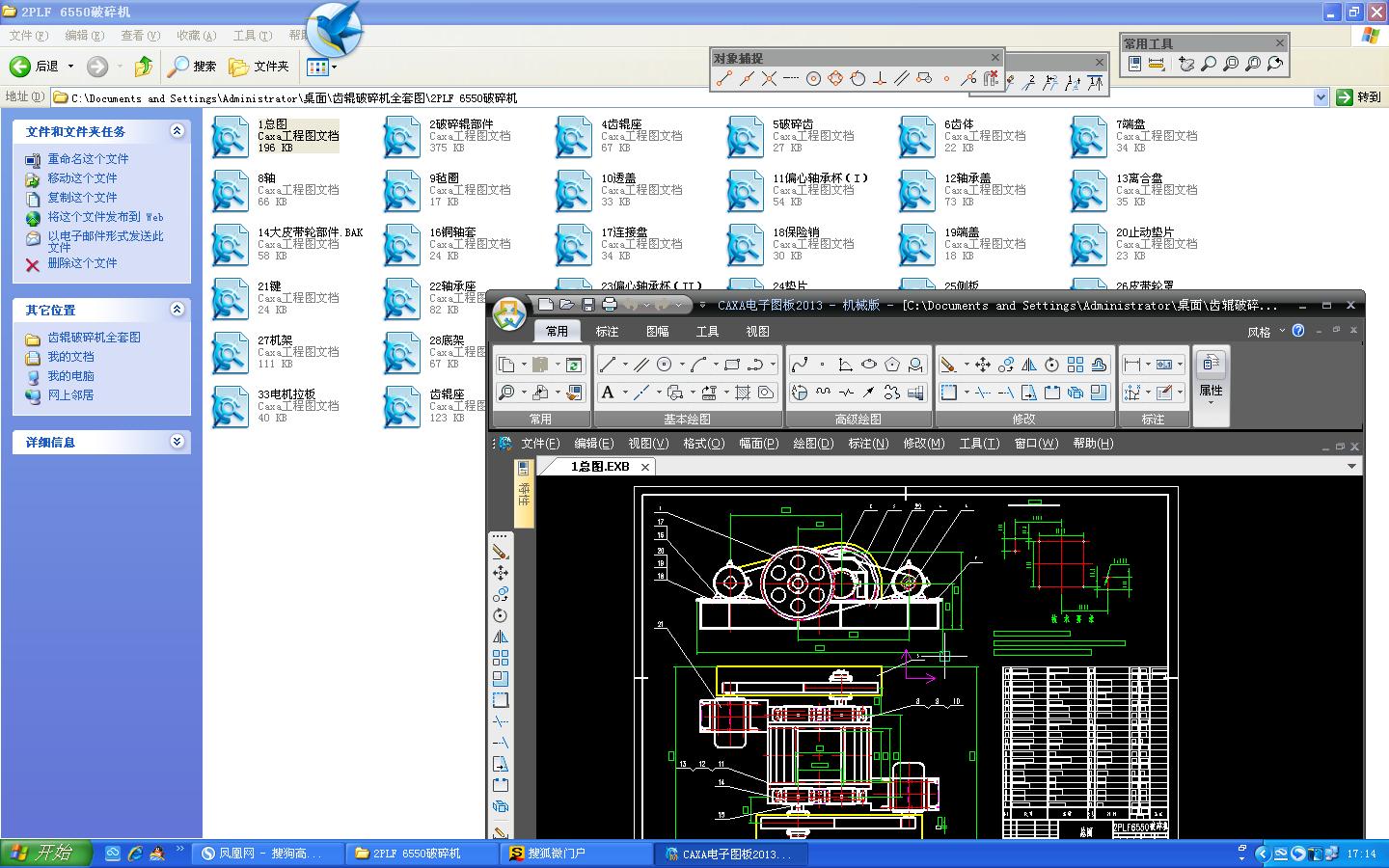Switch to the 标注 ribbon tab

[x=608, y=331]
